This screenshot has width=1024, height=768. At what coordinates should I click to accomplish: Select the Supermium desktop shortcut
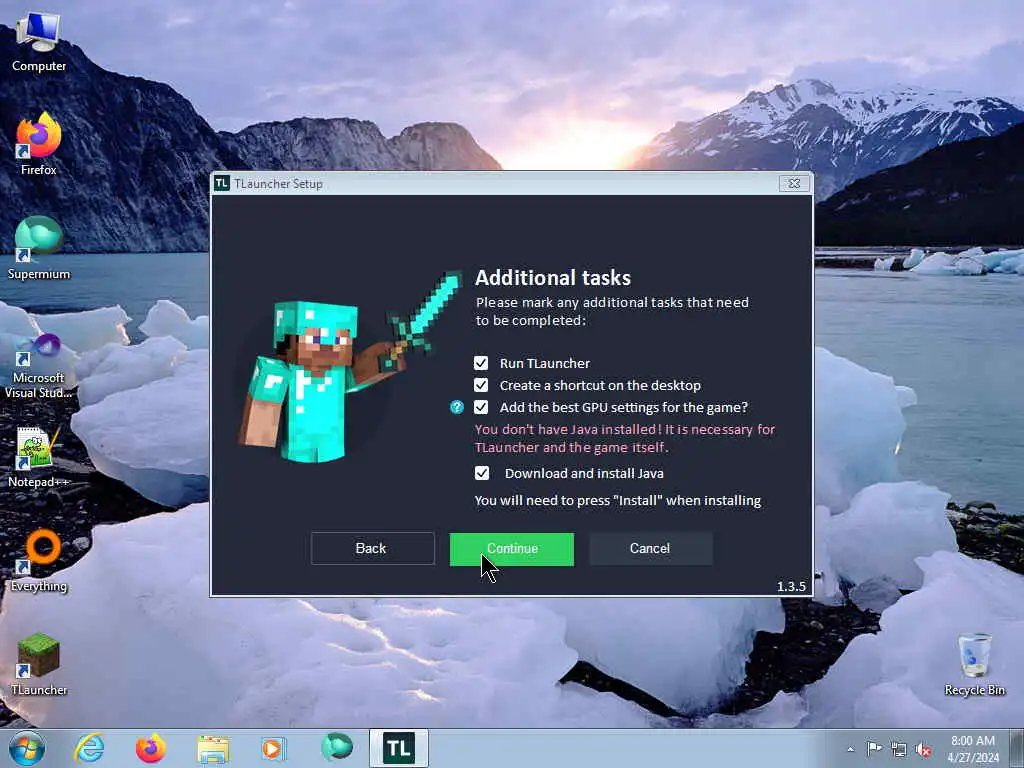(x=39, y=248)
